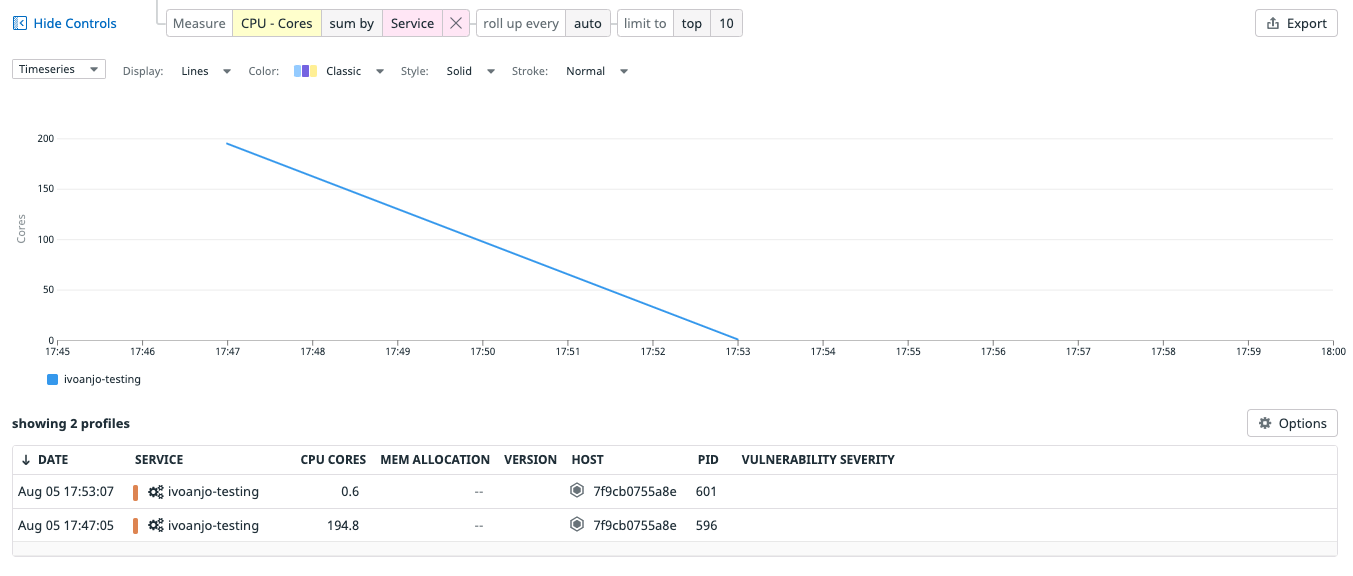
Task: Click host 7f9cb0755a8e in PID 601 row
Action: 635,491
